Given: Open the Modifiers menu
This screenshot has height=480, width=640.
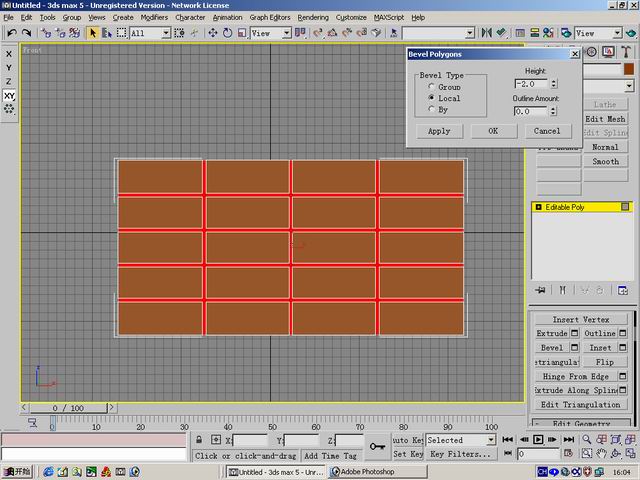Looking at the screenshot, I should (x=154, y=17).
